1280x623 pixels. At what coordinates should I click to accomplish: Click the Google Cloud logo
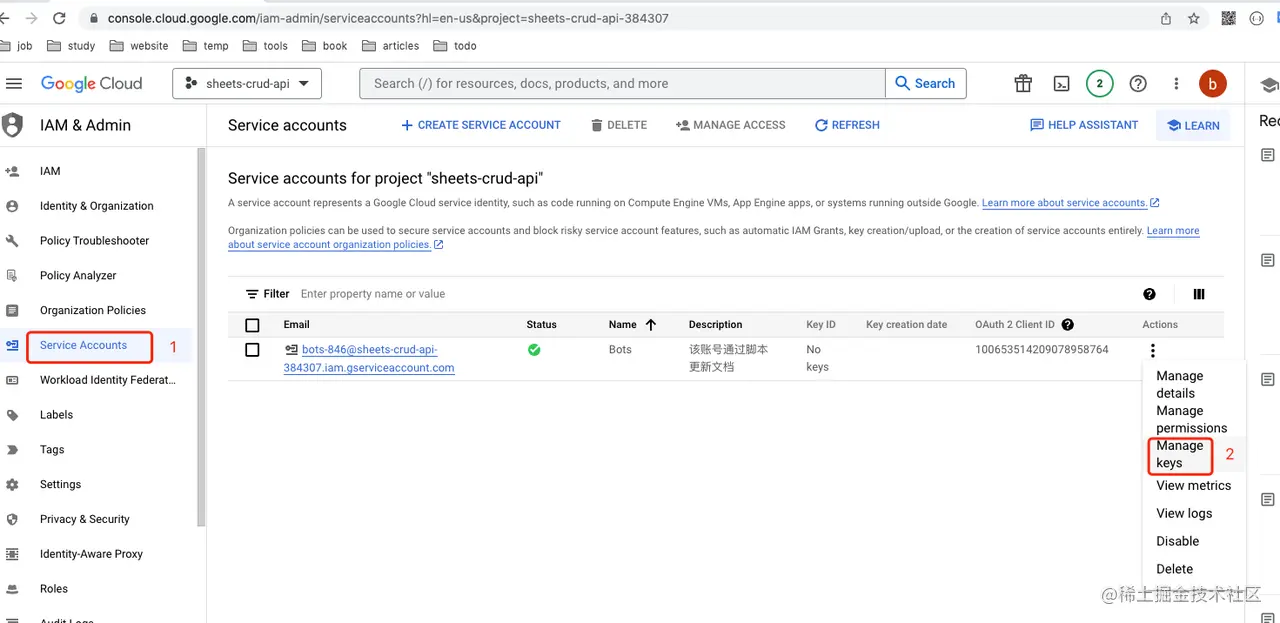(91, 84)
